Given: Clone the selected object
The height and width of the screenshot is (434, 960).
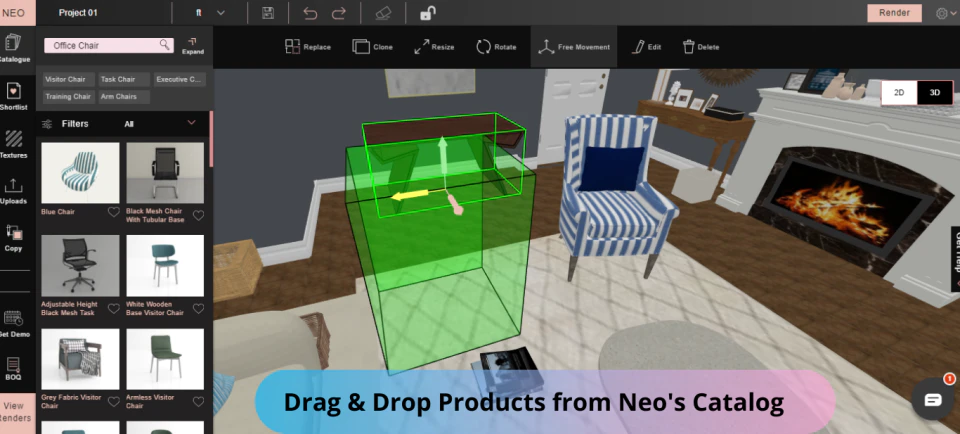Looking at the screenshot, I should pos(372,47).
